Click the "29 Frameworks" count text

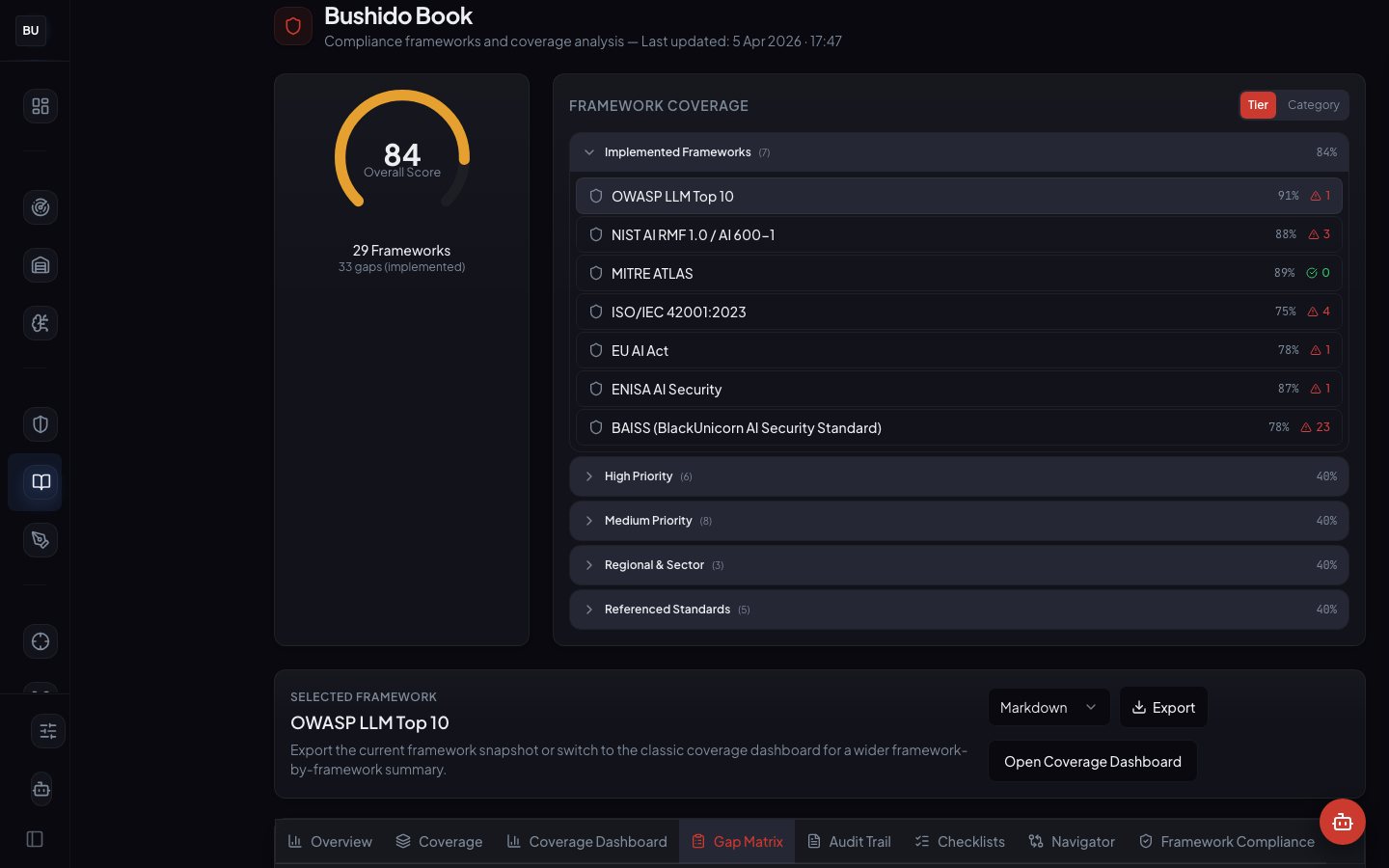click(401, 251)
